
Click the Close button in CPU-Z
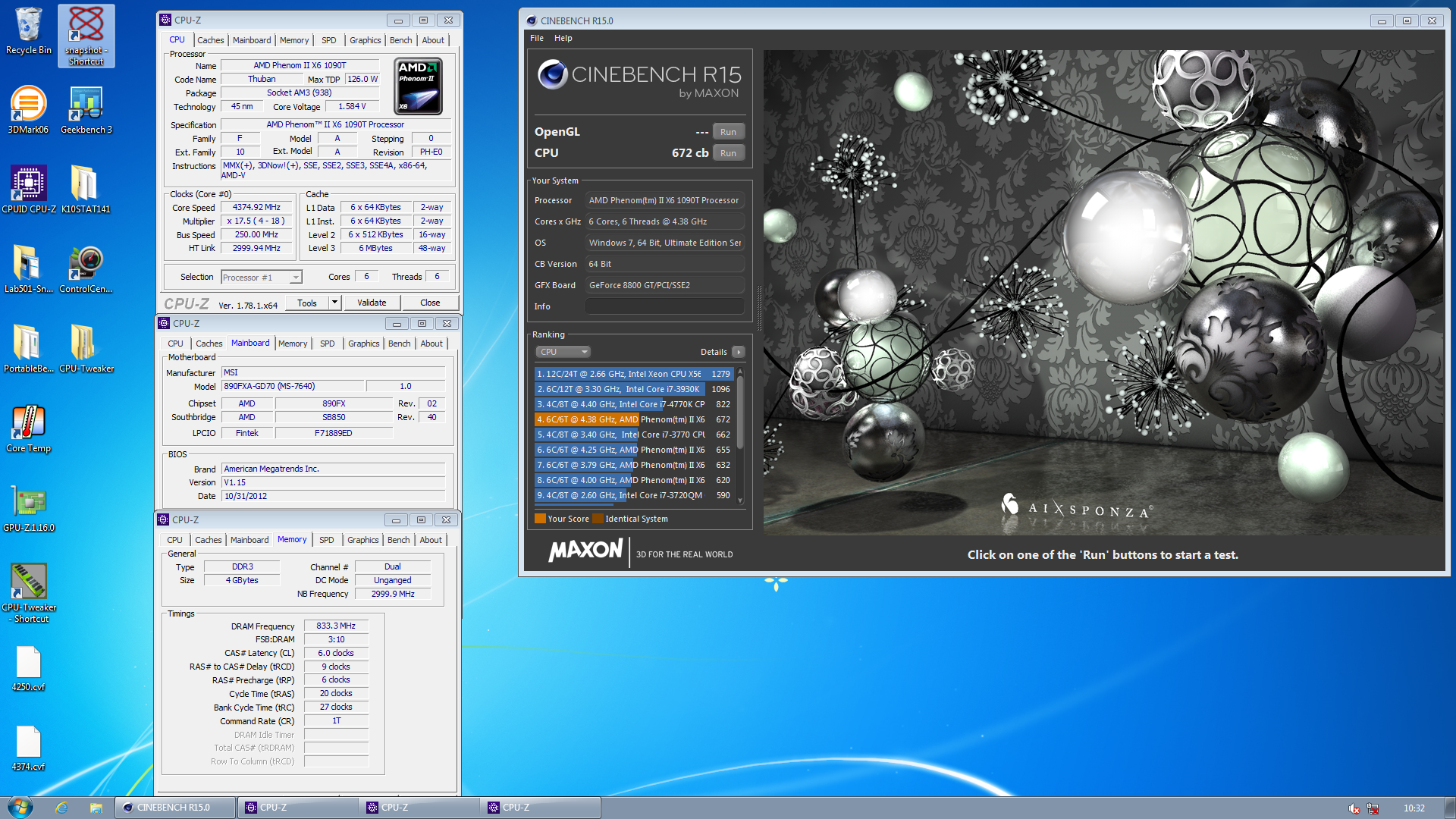point(430,303)
